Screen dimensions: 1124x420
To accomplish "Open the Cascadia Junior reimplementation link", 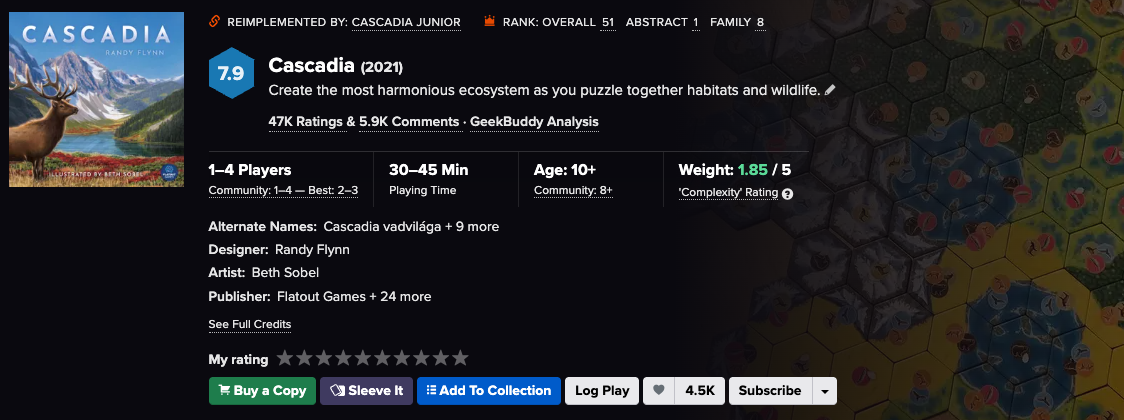I will (x=406, y=22).
